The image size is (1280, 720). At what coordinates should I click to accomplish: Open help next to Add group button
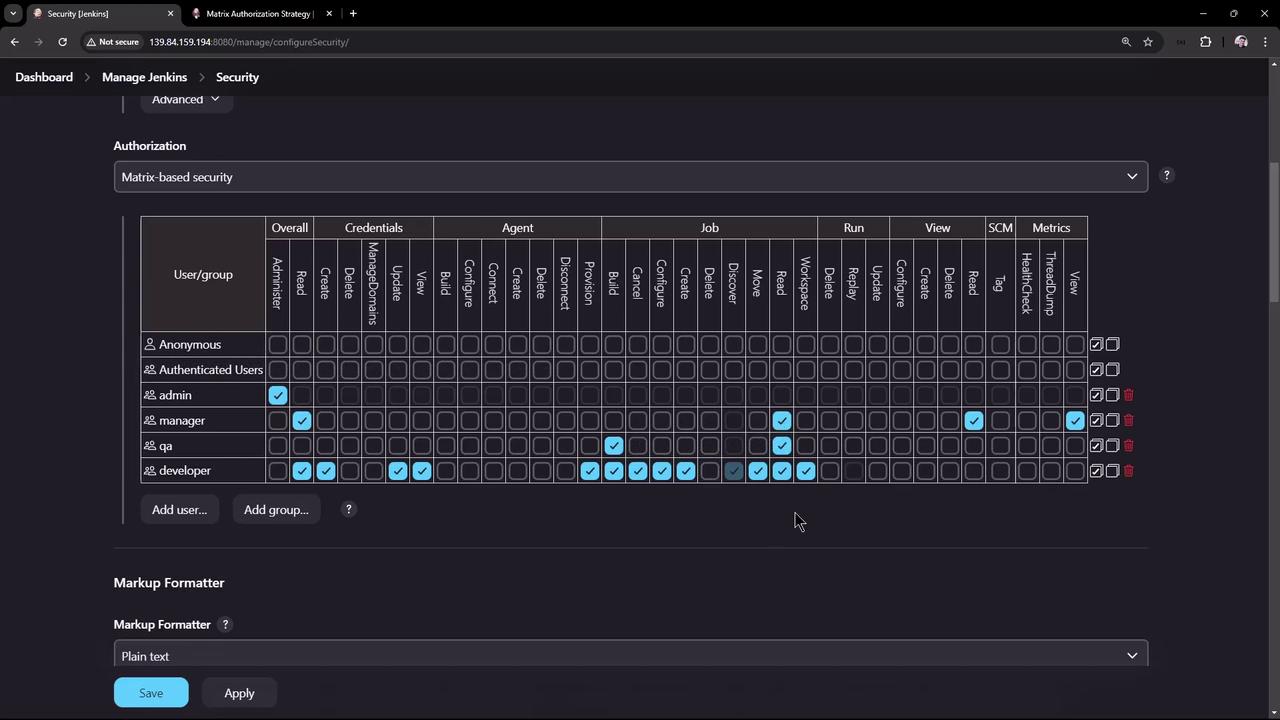(348, 509)
